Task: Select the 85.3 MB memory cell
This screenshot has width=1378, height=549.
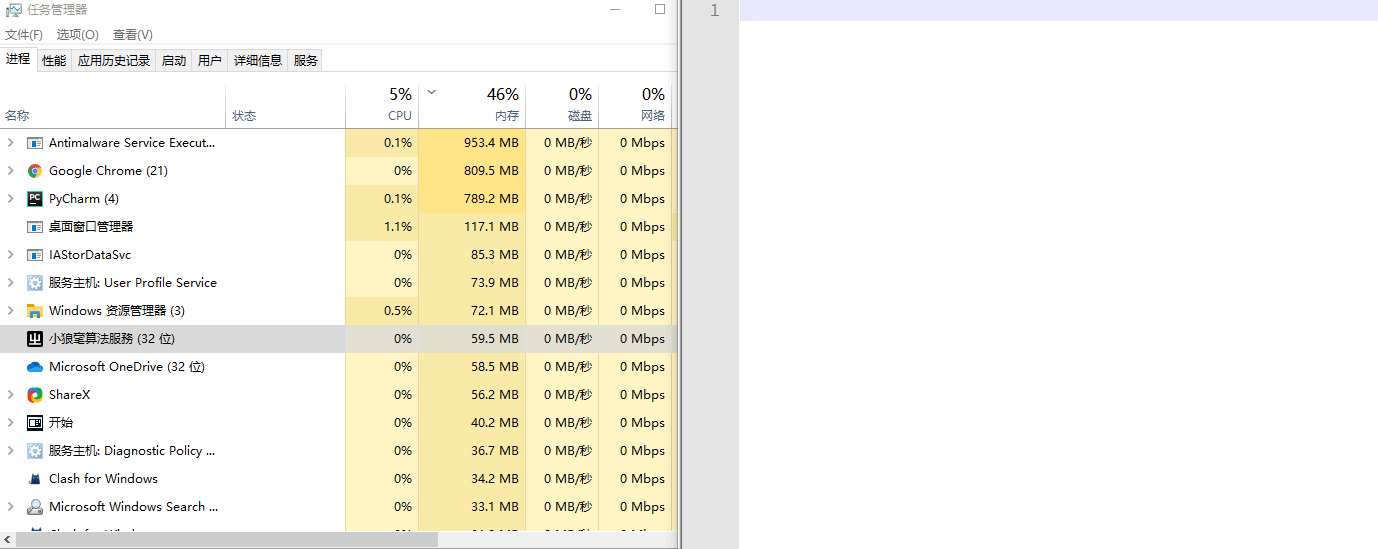Action: [x=472, y=255]
